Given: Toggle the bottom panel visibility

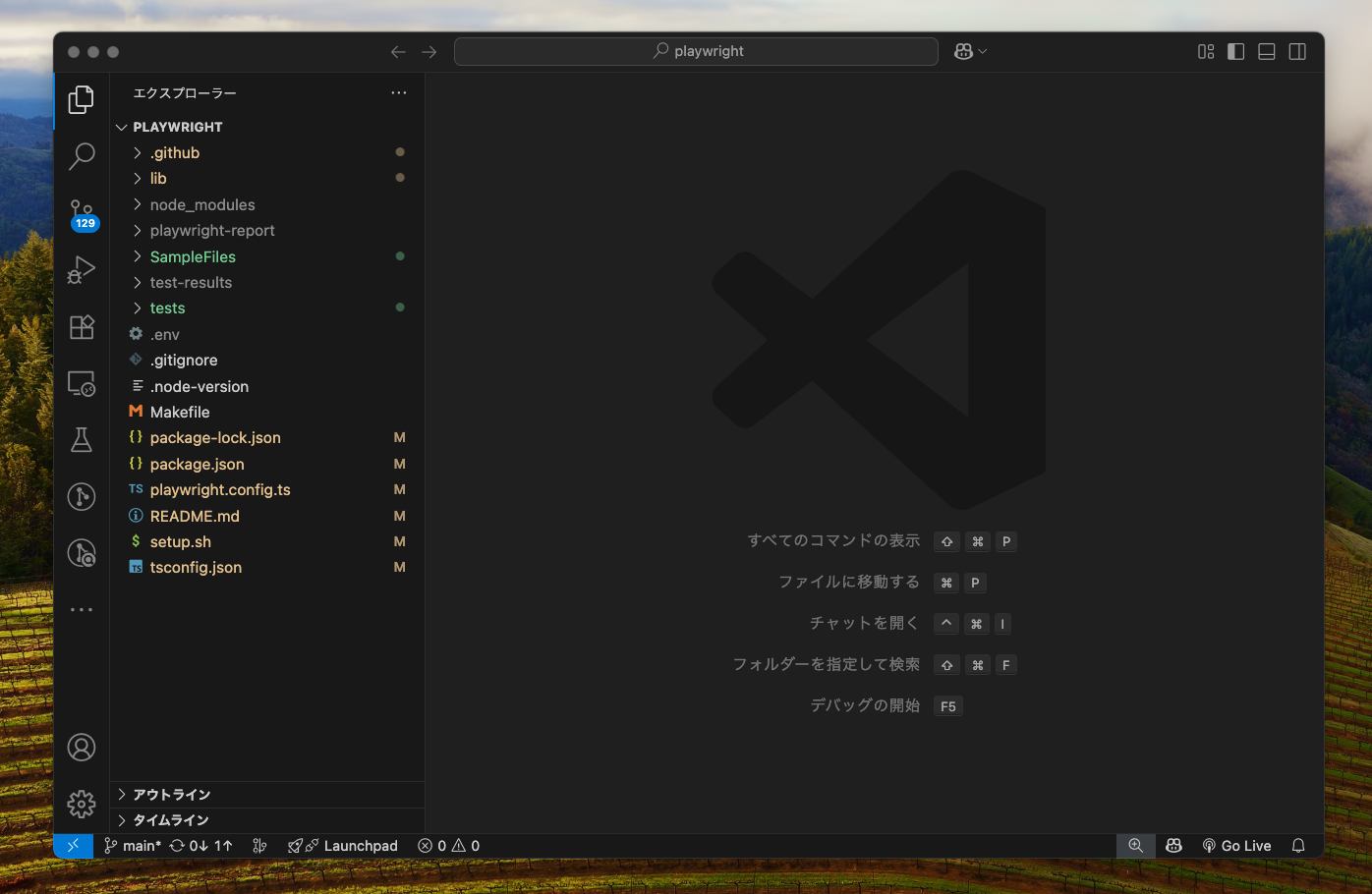Looking at the screenshot, I should click(x=1267, y=52).
